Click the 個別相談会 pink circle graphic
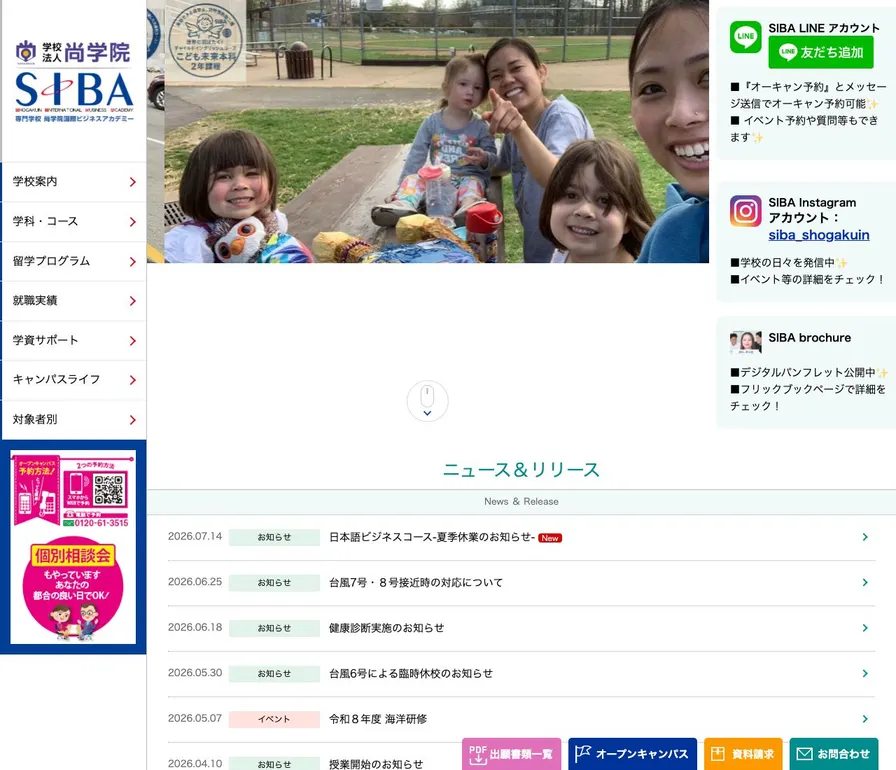 tap(73, 588)
